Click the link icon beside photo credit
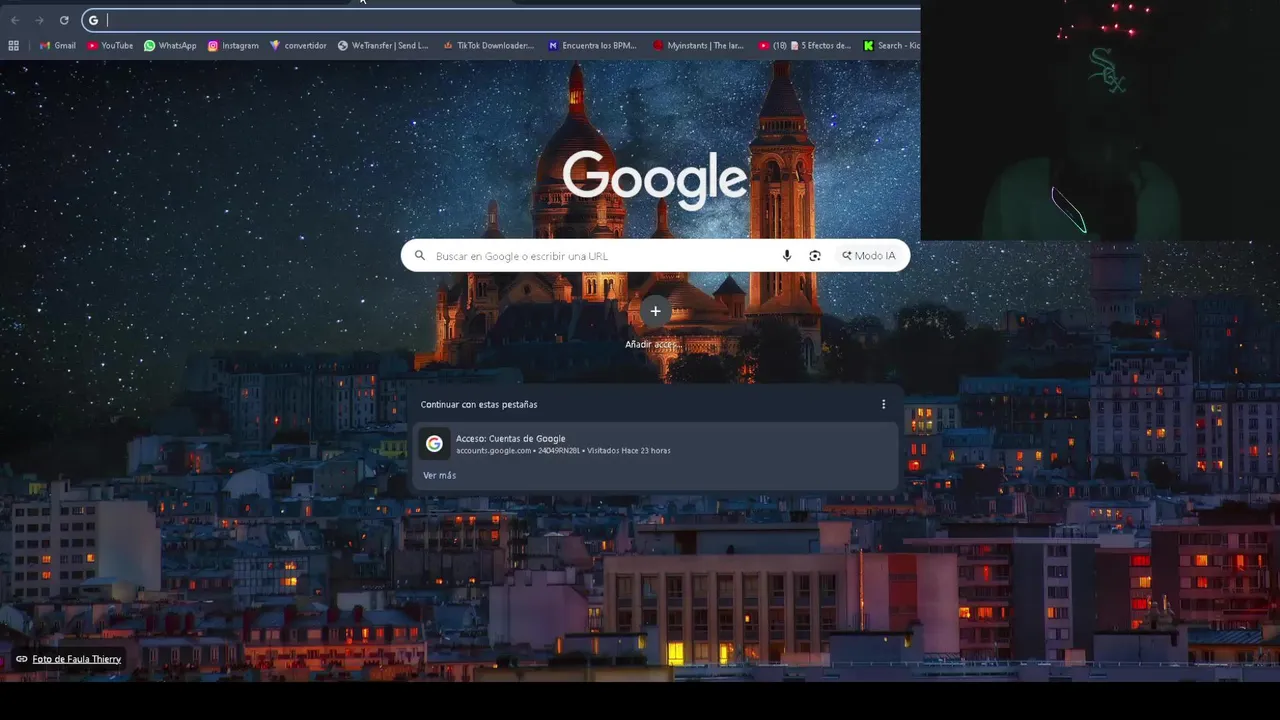Viewport: 1280px width, 720px height. click(x=21, y=659)
